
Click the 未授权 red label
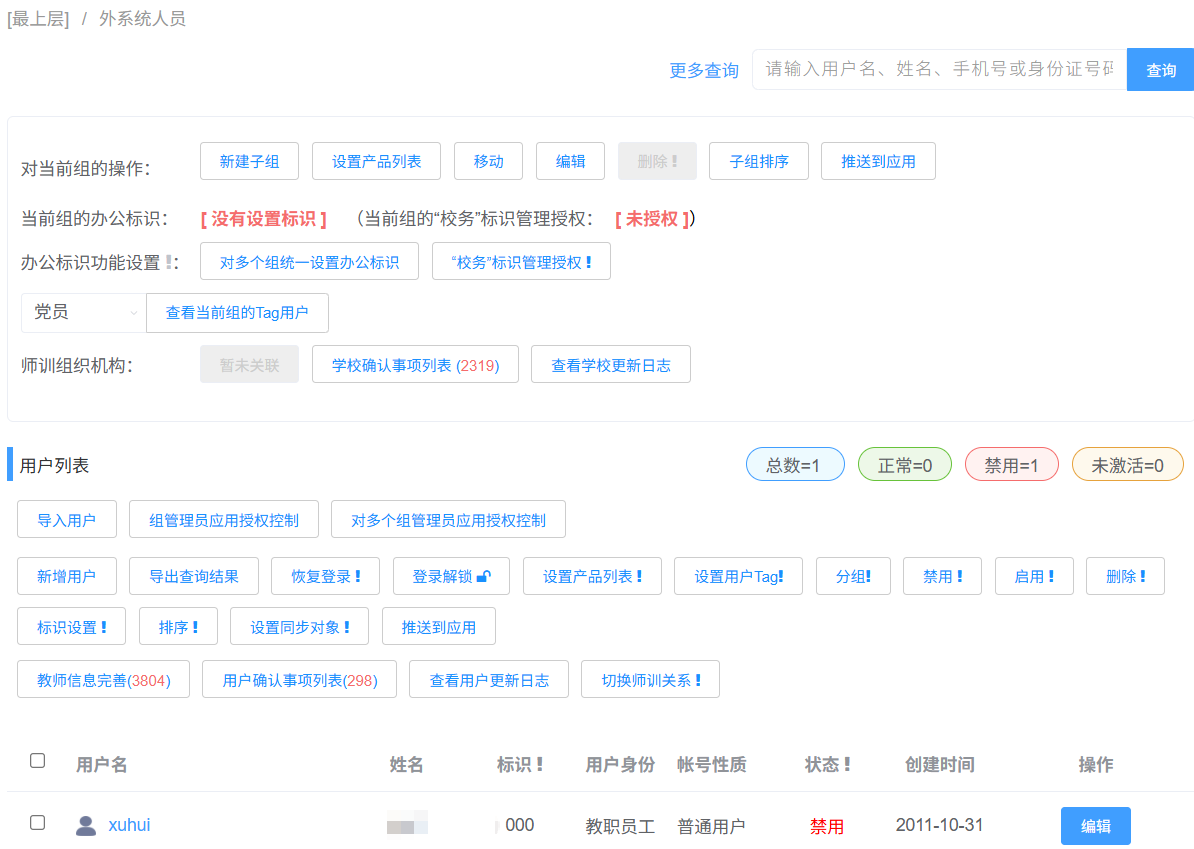(x=652, y=219)
